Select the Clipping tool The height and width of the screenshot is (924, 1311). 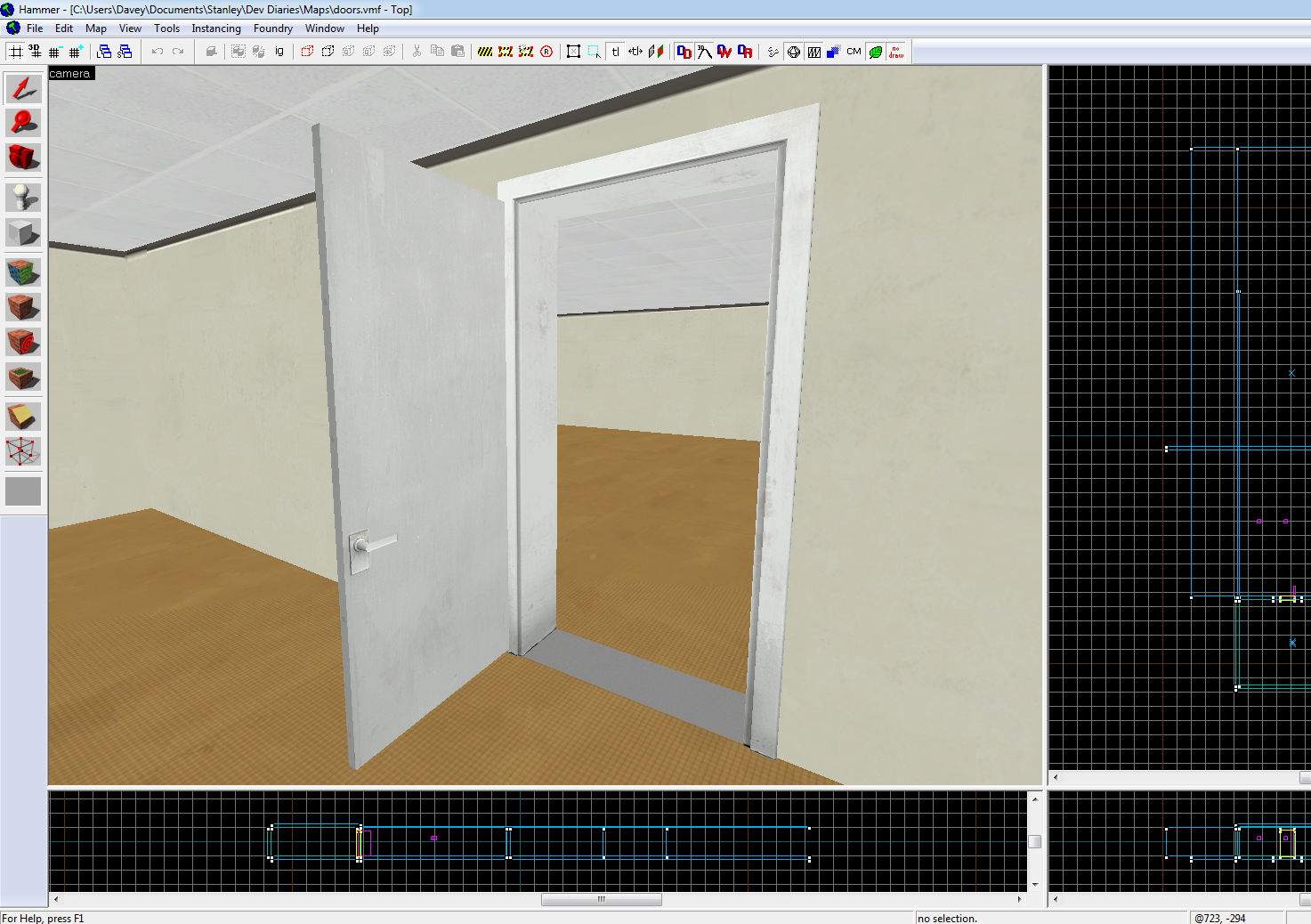click(23, 417)
